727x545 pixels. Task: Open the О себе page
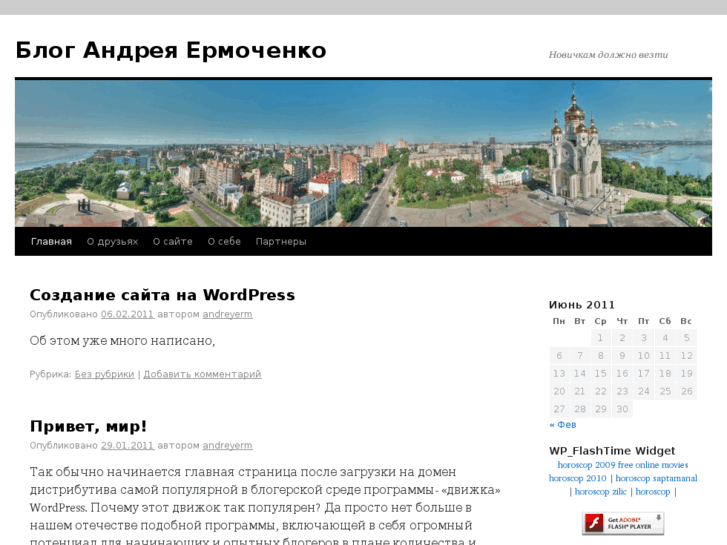coord(224,241)
